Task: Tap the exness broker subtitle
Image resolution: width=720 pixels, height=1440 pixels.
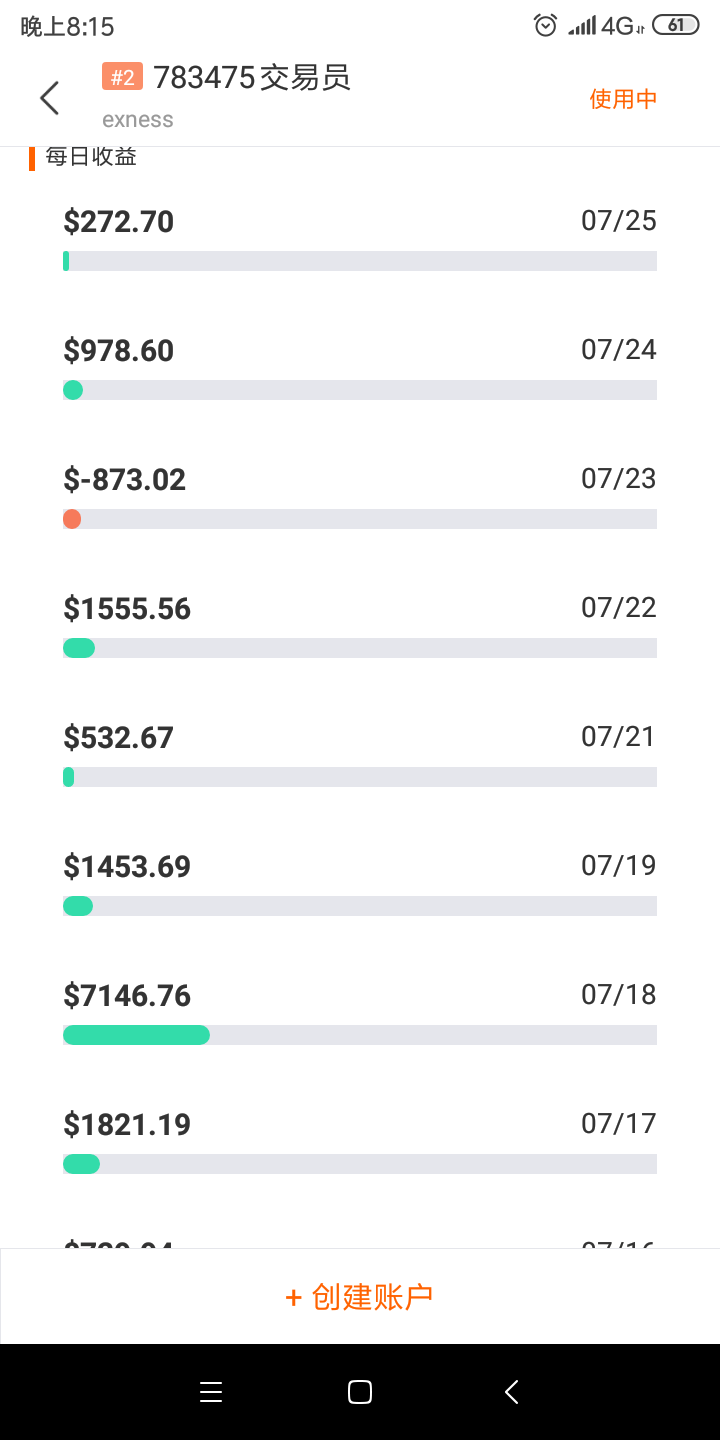Action: pyautogui.click(x=138, y=120)
